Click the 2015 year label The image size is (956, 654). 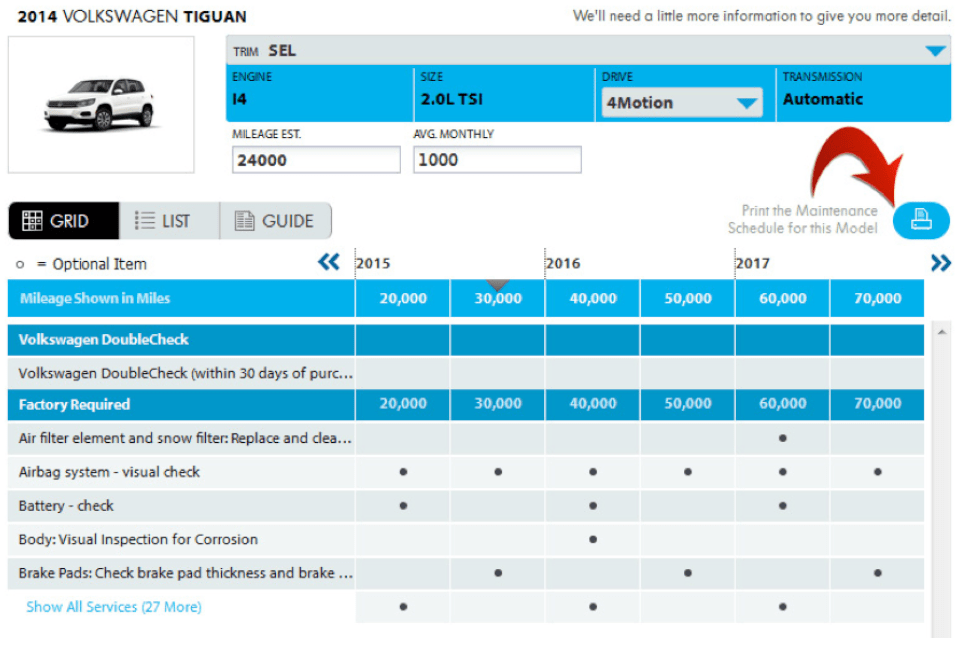tap(373, 263)
